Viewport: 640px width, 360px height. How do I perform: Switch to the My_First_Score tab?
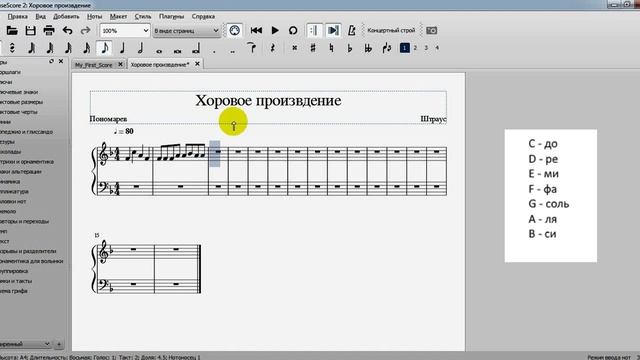point(93,64)
